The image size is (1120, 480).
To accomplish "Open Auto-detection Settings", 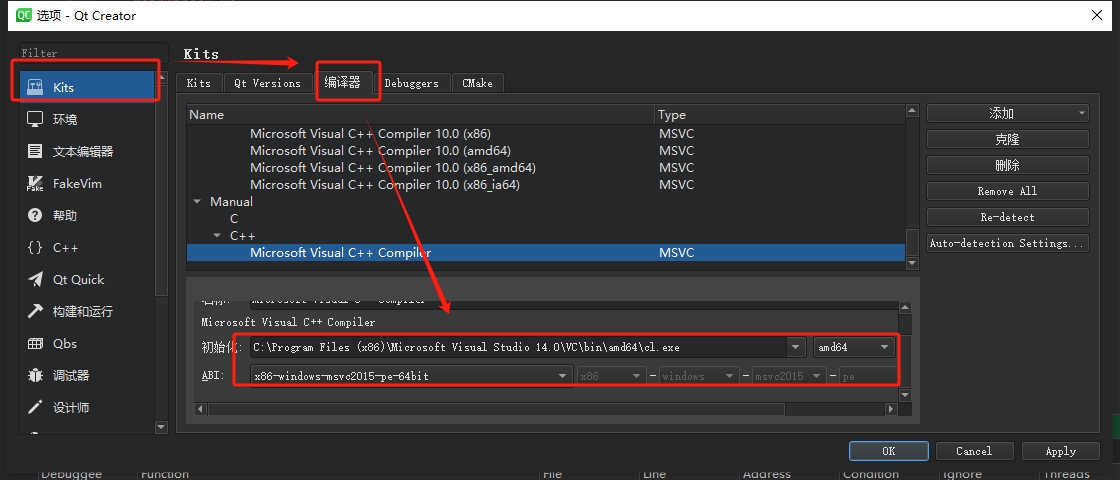I will 1007,243.
